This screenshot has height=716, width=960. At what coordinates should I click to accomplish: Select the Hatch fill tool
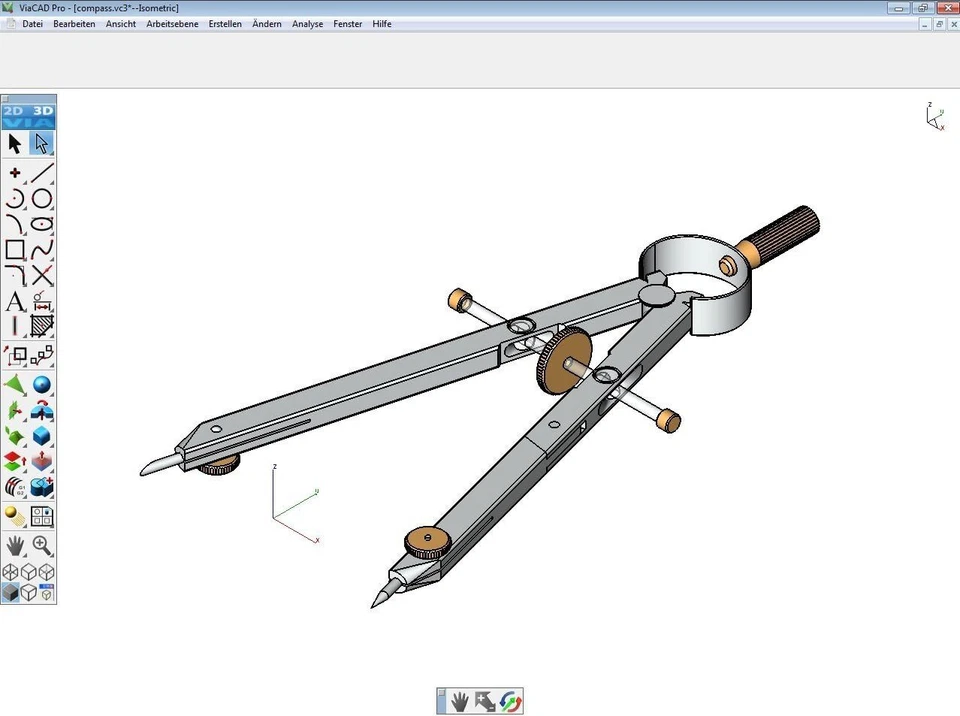pos(41,325)
